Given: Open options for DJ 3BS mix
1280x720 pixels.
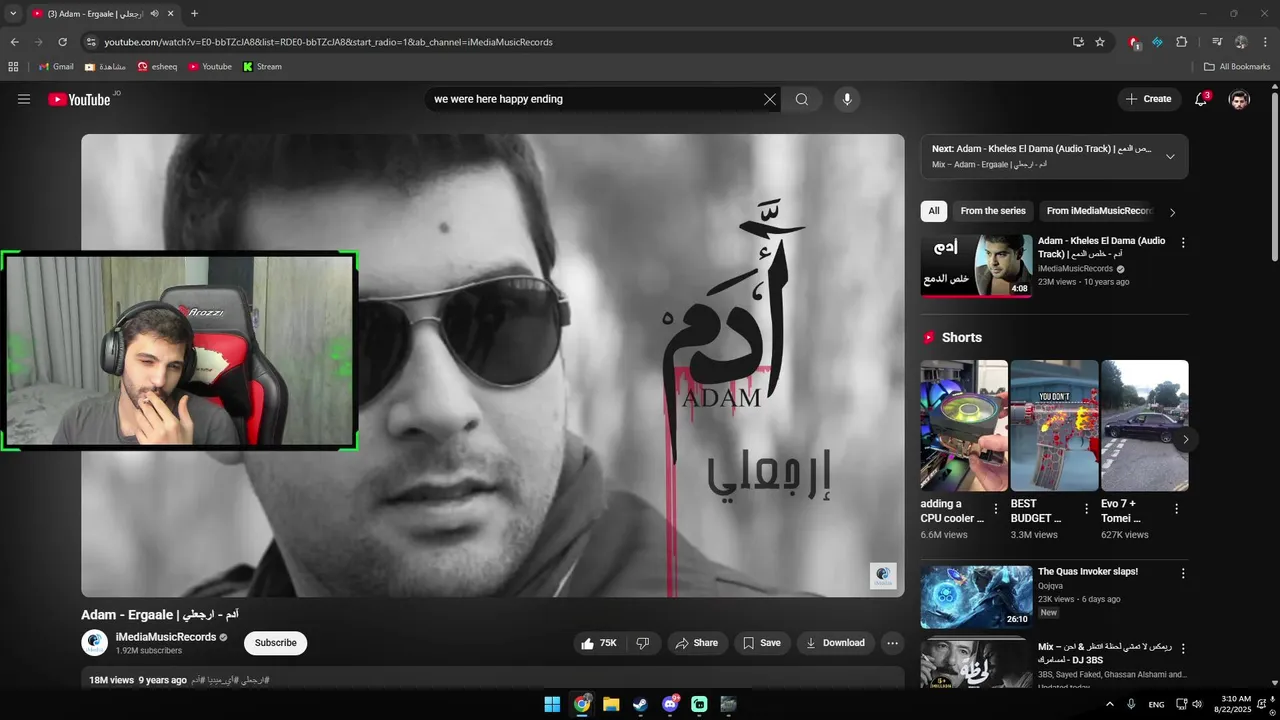Looking at the screenshot, I should tap(1183, 649).
